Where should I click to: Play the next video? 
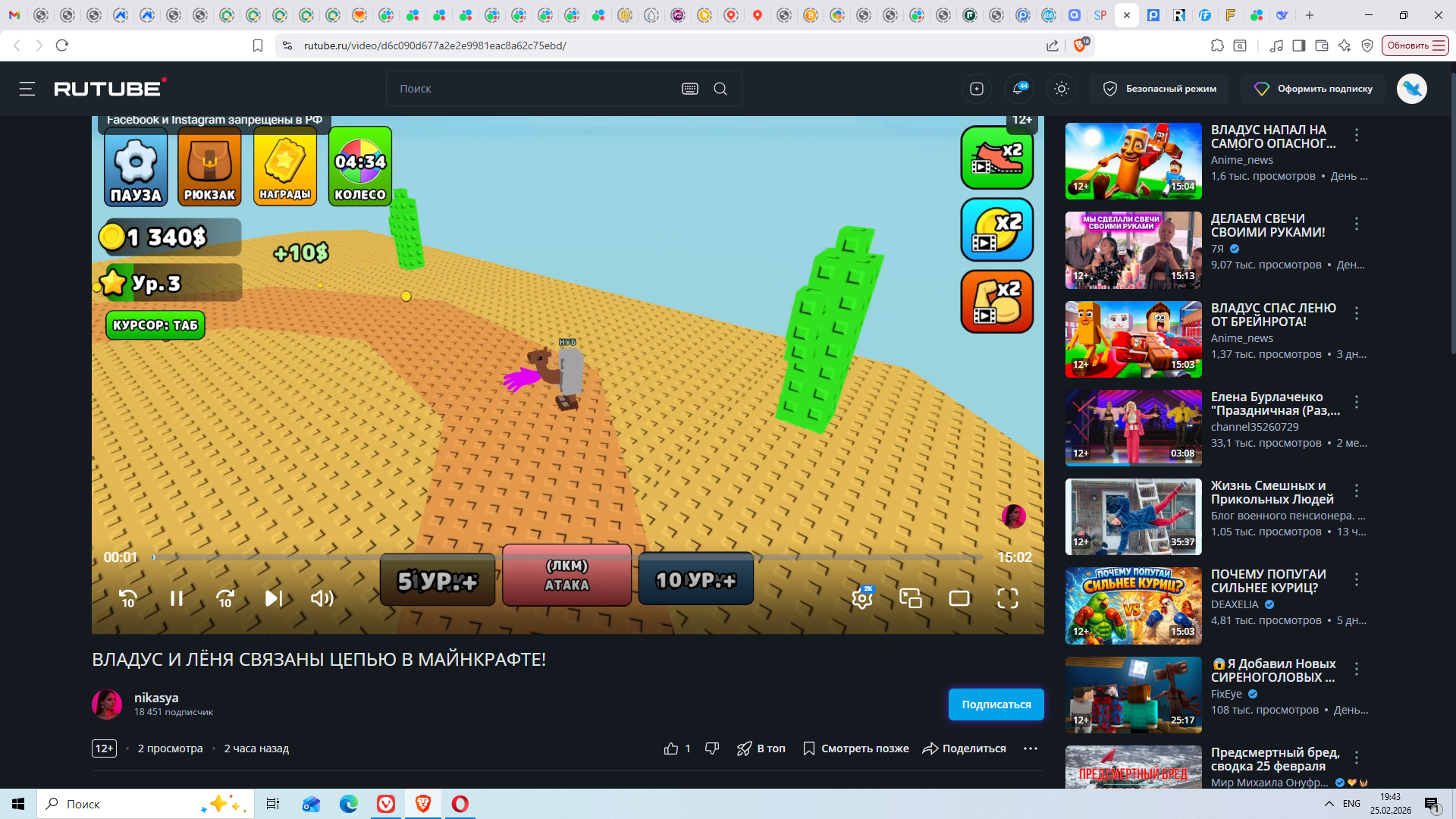point(274,598)
